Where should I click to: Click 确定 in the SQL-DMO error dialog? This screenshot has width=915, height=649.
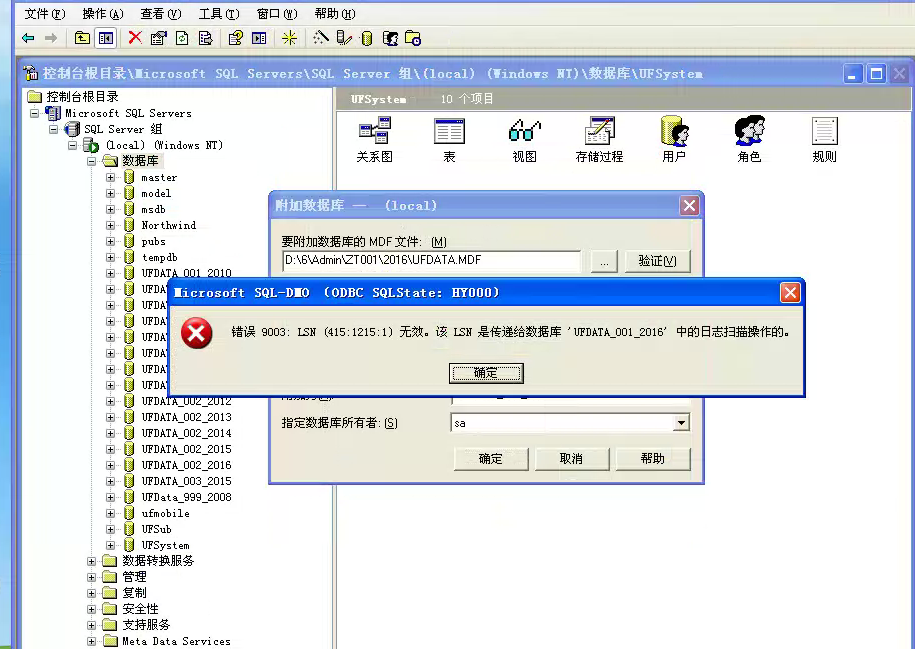click(486, 373)
